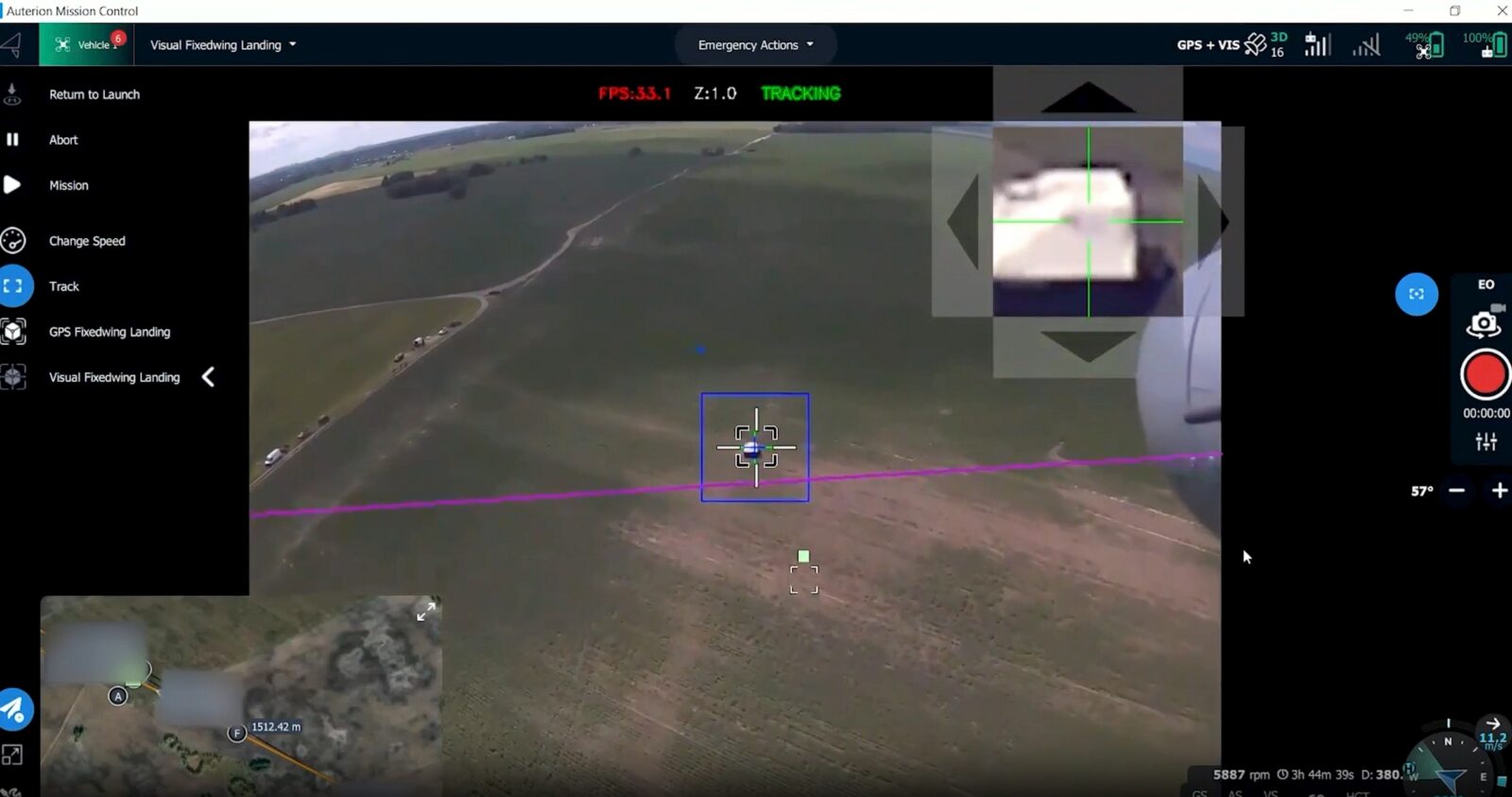1512x797 pixels.
Task: Toggle the Track mode button in sidebar
Action: coord(14,286)
